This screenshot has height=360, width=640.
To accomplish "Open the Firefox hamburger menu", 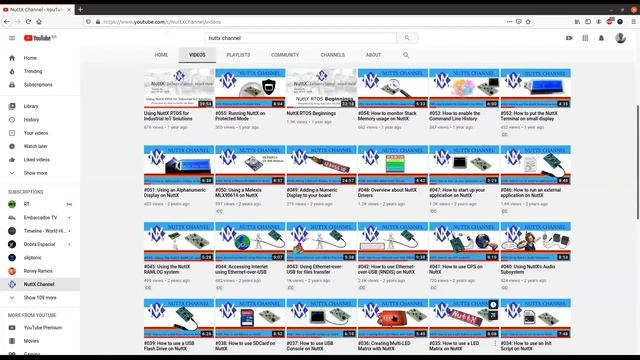I will 633,22.
